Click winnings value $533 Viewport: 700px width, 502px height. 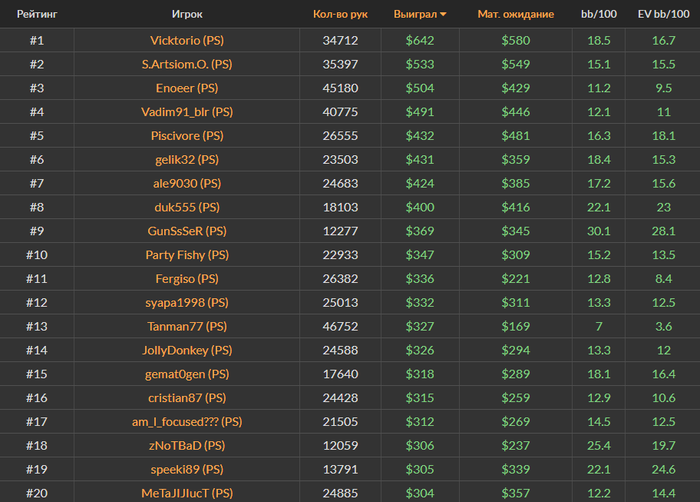pyautogui.click(x=420, y=64)
